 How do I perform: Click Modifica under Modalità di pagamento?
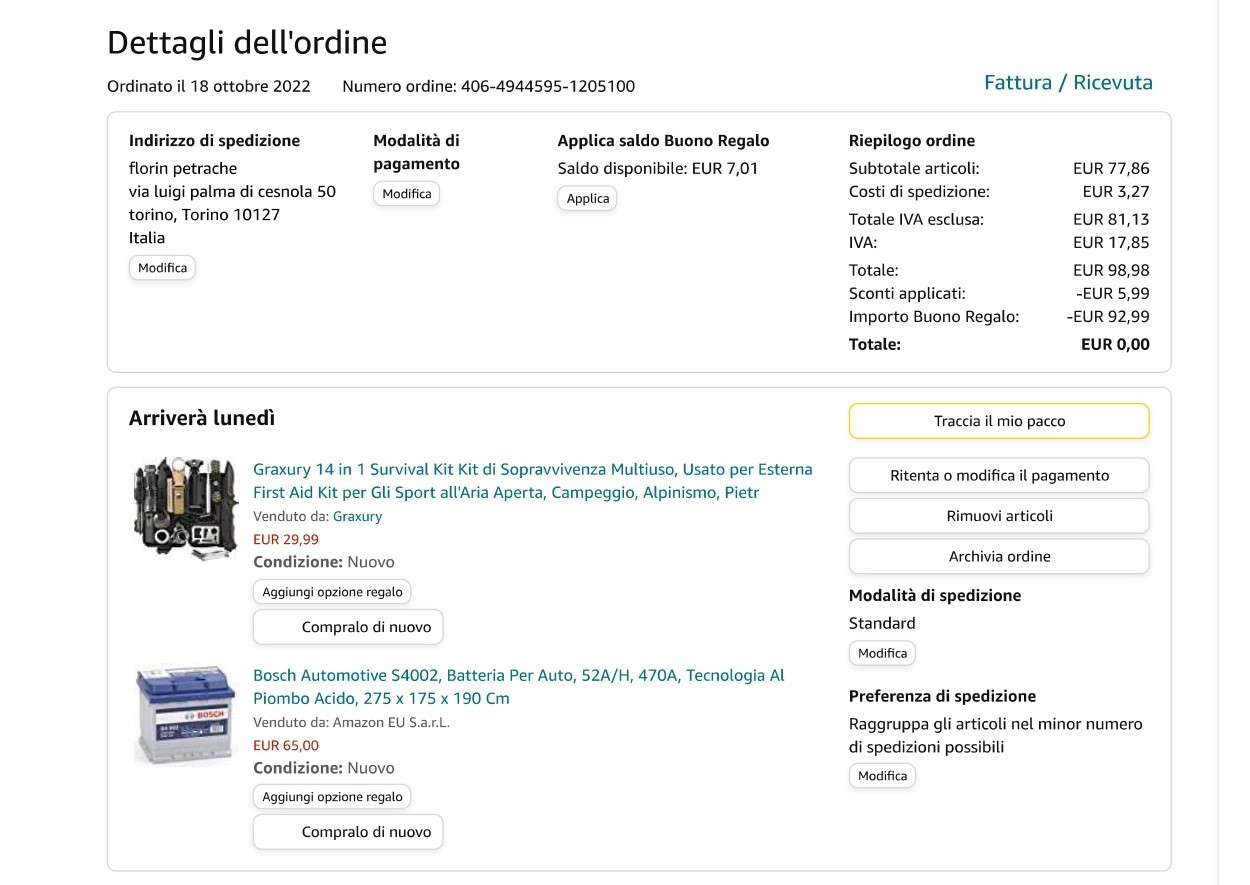click(406, 194)
